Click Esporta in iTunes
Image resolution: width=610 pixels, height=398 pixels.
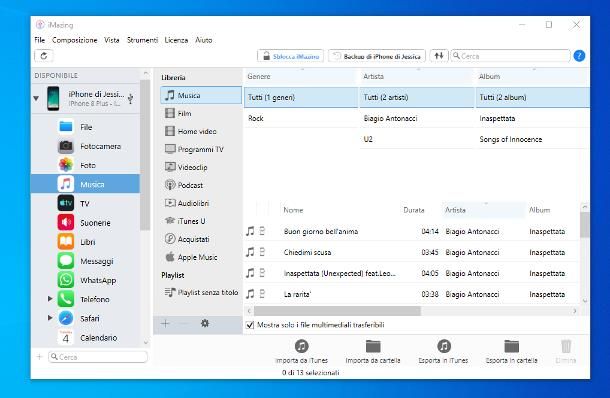(x=443, y=352)
